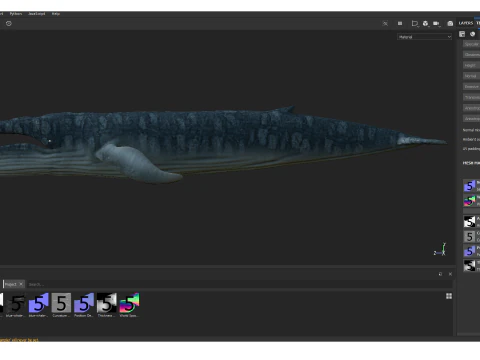This screenshot has width=480, height=360.
Task: Click the Transmissive channel button
Action: [471, 97]
